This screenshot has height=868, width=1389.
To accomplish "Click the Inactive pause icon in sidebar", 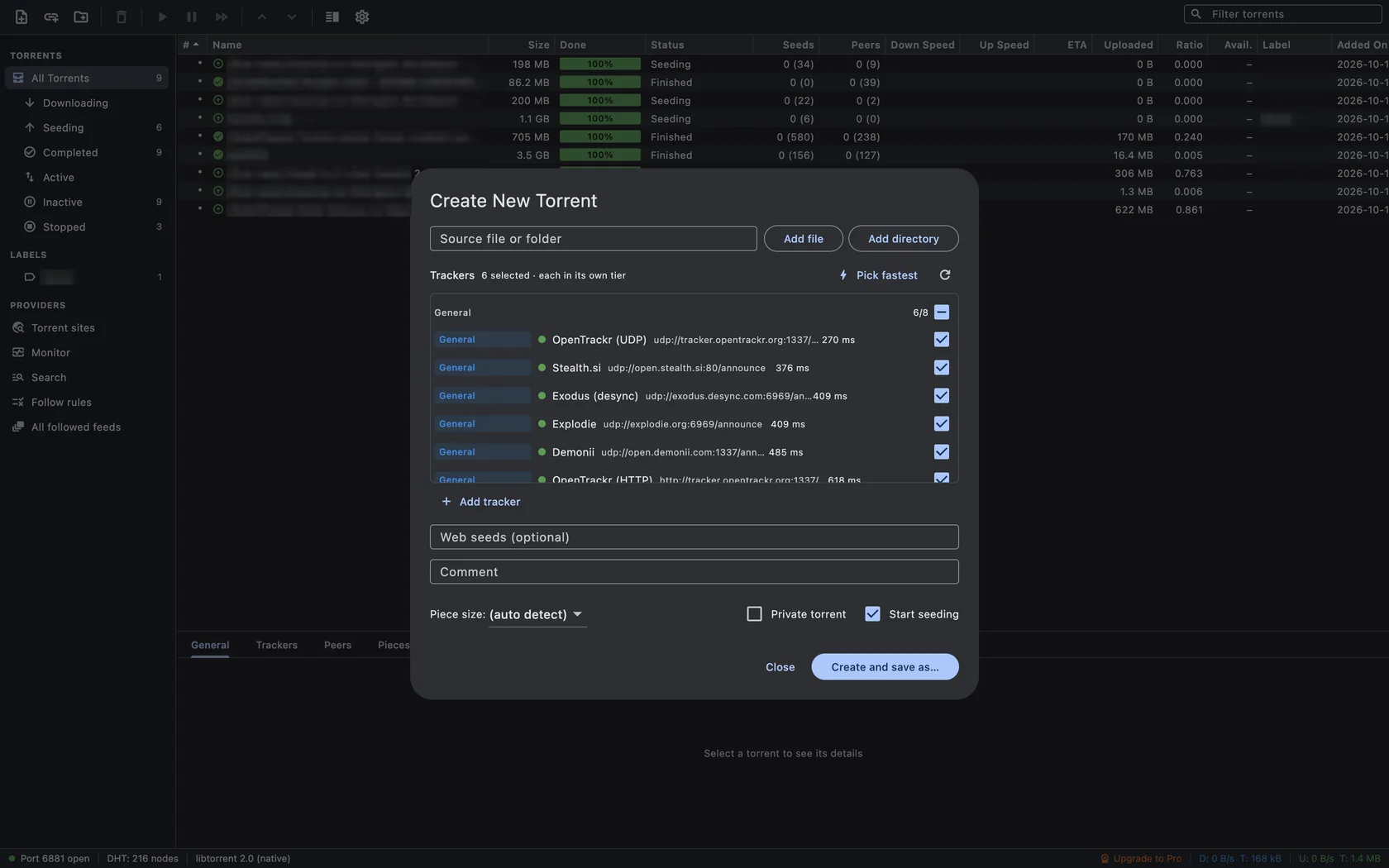I will coord(30,202).
